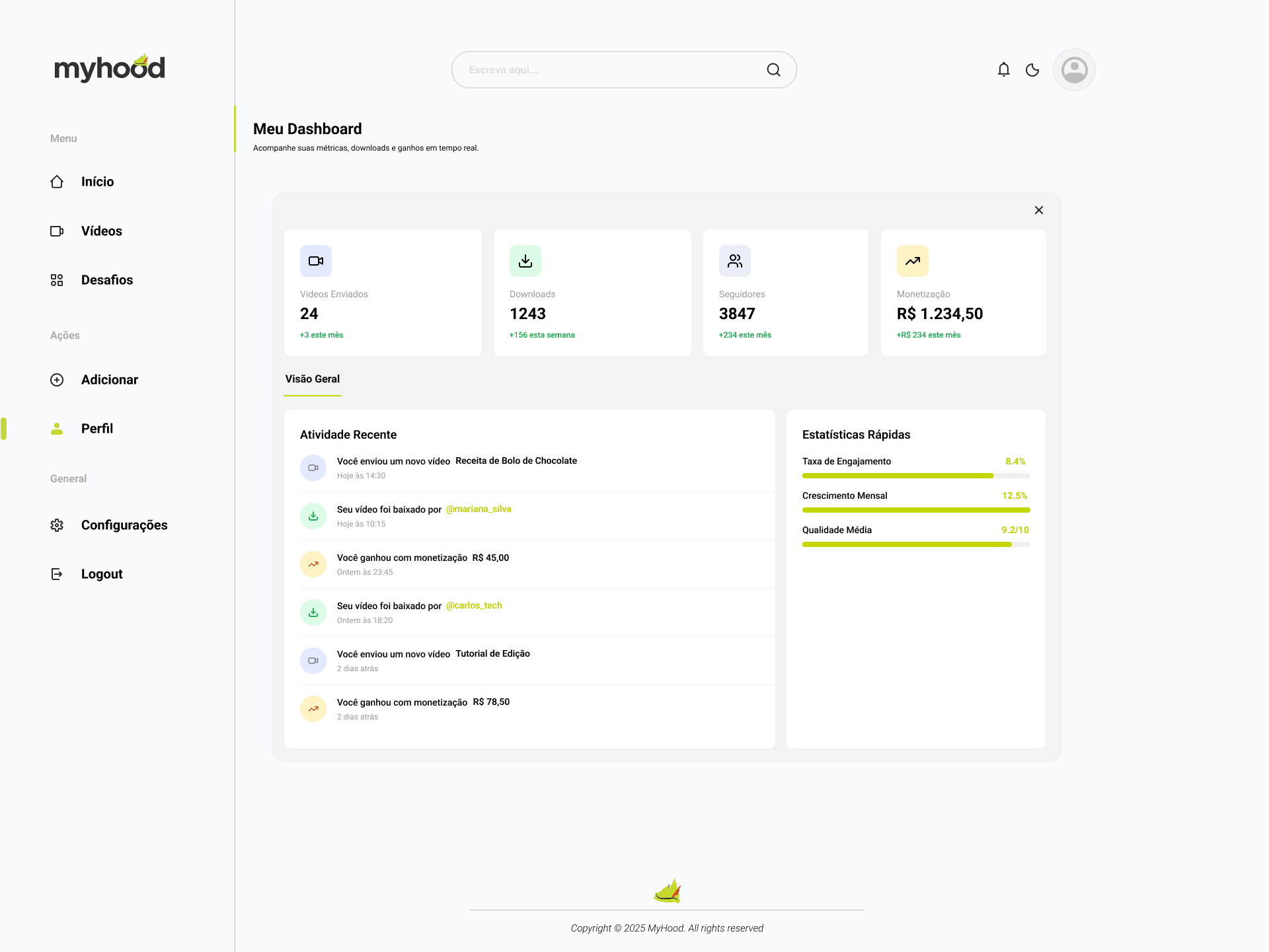This screenshot has width=1269, height=952.
Task: Click Logout in the sidebar
Action: tap(101, 574)
